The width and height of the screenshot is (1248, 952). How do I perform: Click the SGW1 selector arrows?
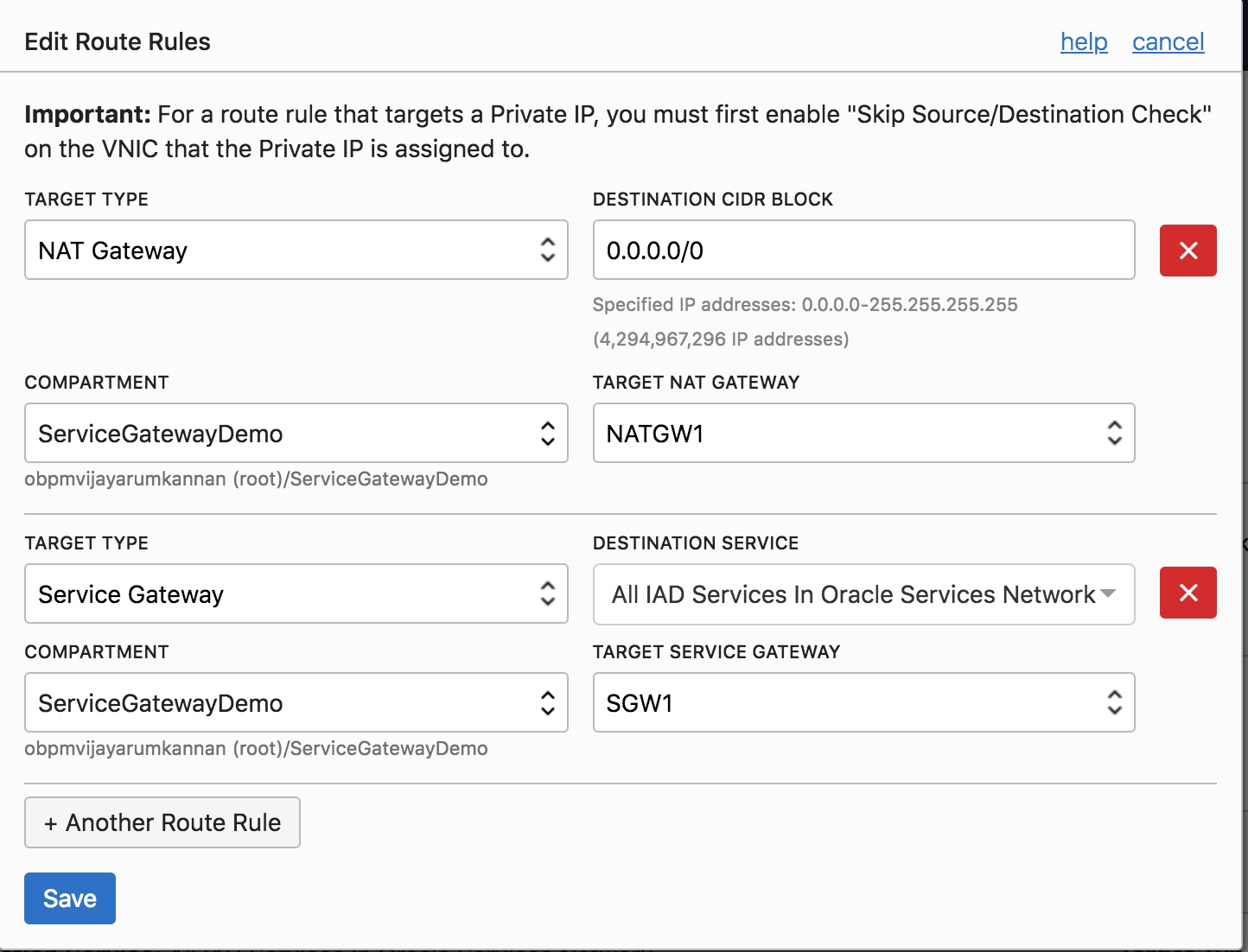(1114, 702)
